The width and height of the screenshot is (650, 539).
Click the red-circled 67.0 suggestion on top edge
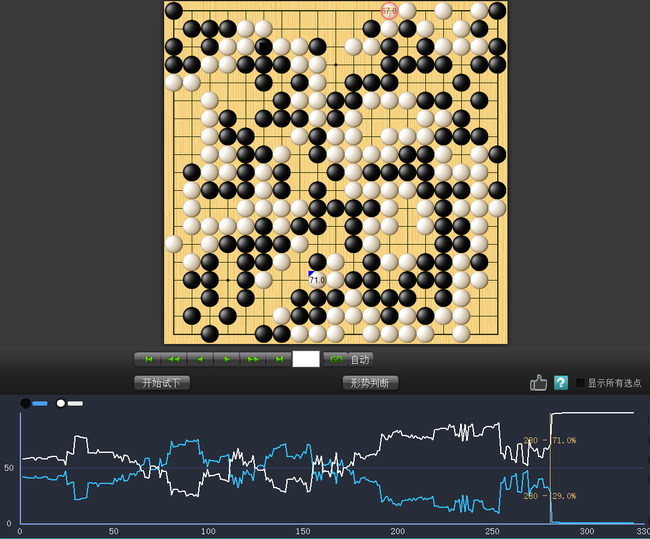389,11
